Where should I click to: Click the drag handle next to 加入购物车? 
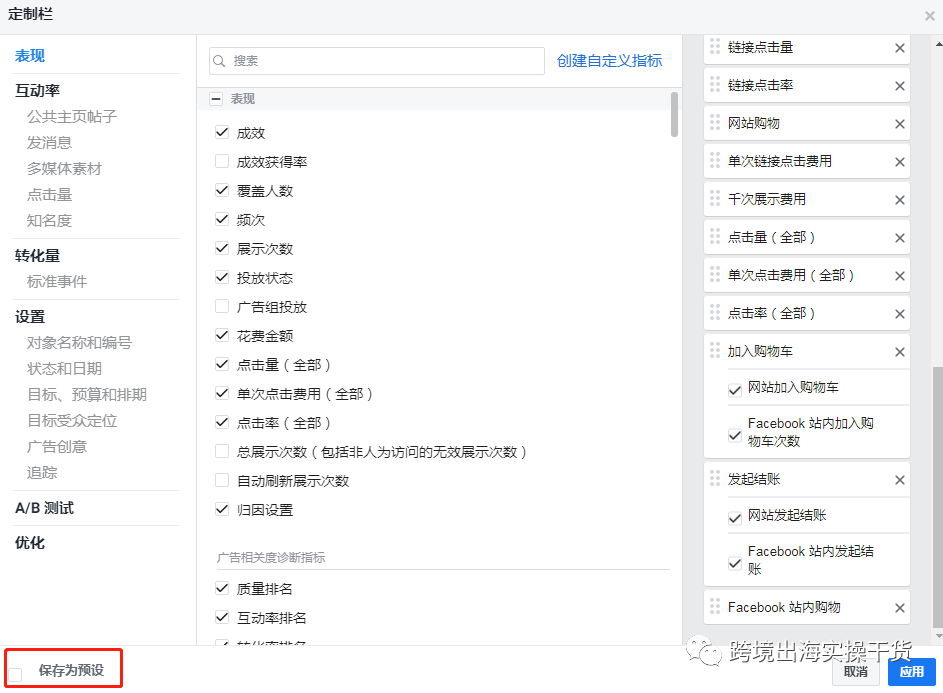[x=716, y=351]
